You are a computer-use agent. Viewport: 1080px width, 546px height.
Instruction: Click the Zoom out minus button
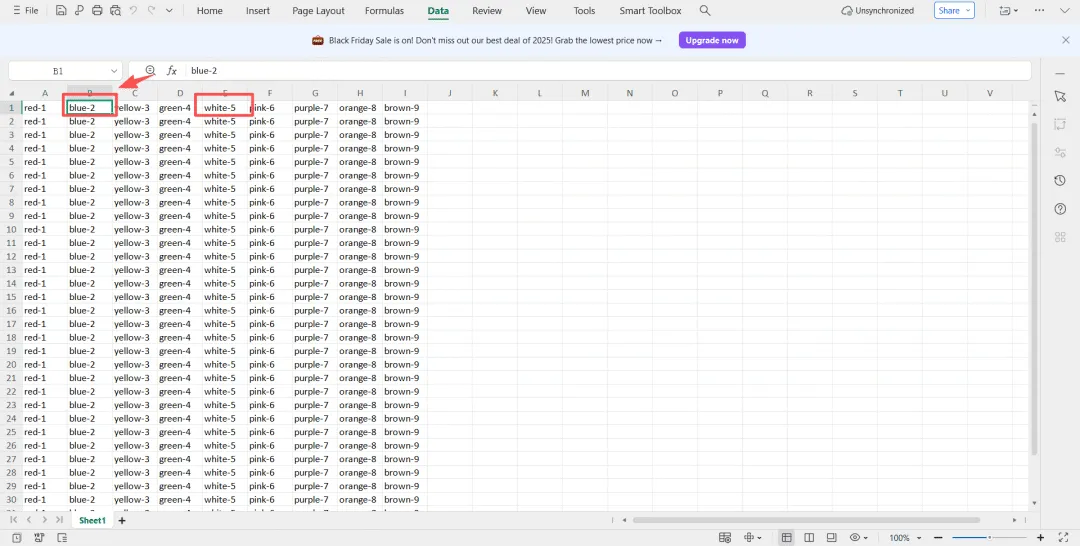[938, 538]
